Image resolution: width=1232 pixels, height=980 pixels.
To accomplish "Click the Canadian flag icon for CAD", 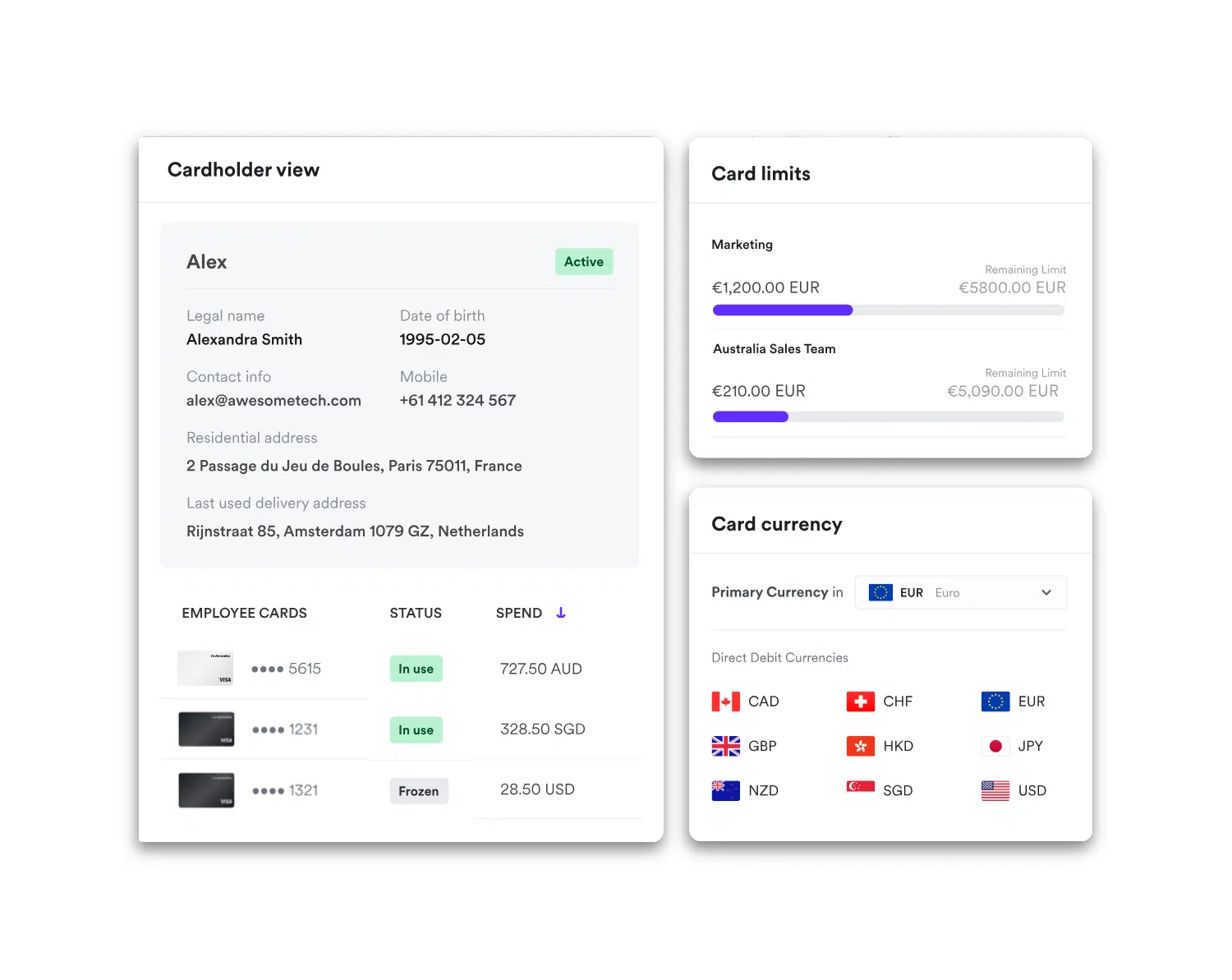I will [x=725, y=702].
